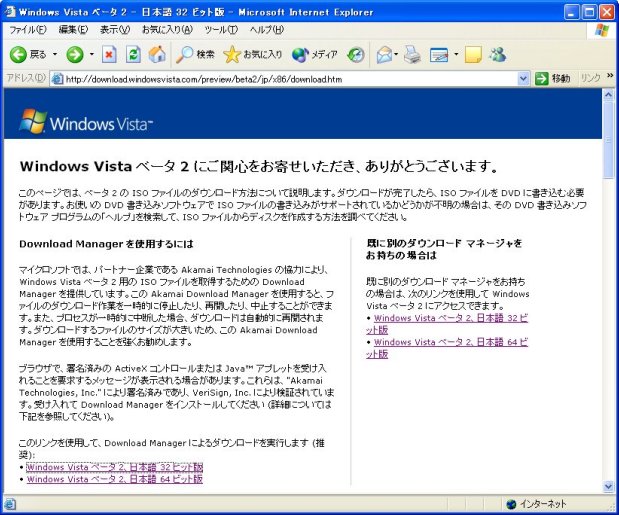Viewport: 619px width, 515px height.
Task: Click the vertical scrollbar down arrow
Action: click(609, 488)
